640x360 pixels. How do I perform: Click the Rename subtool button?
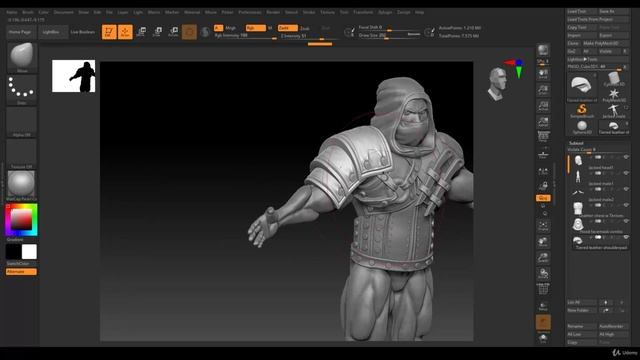click(582, 326)
